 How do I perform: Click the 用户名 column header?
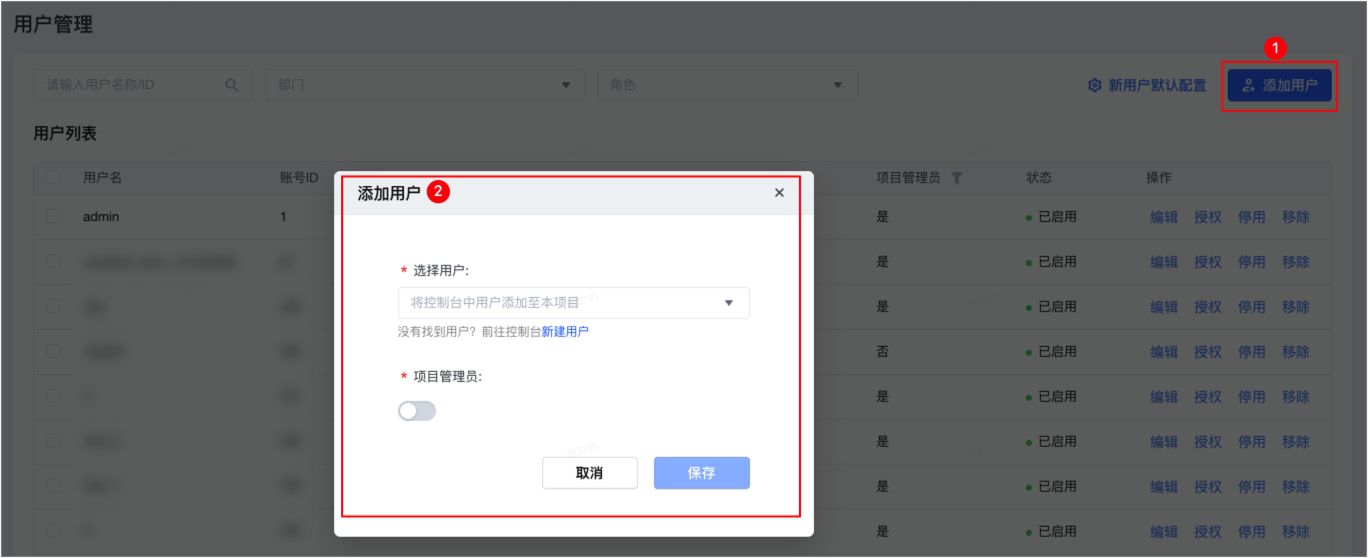pos(102,178)
